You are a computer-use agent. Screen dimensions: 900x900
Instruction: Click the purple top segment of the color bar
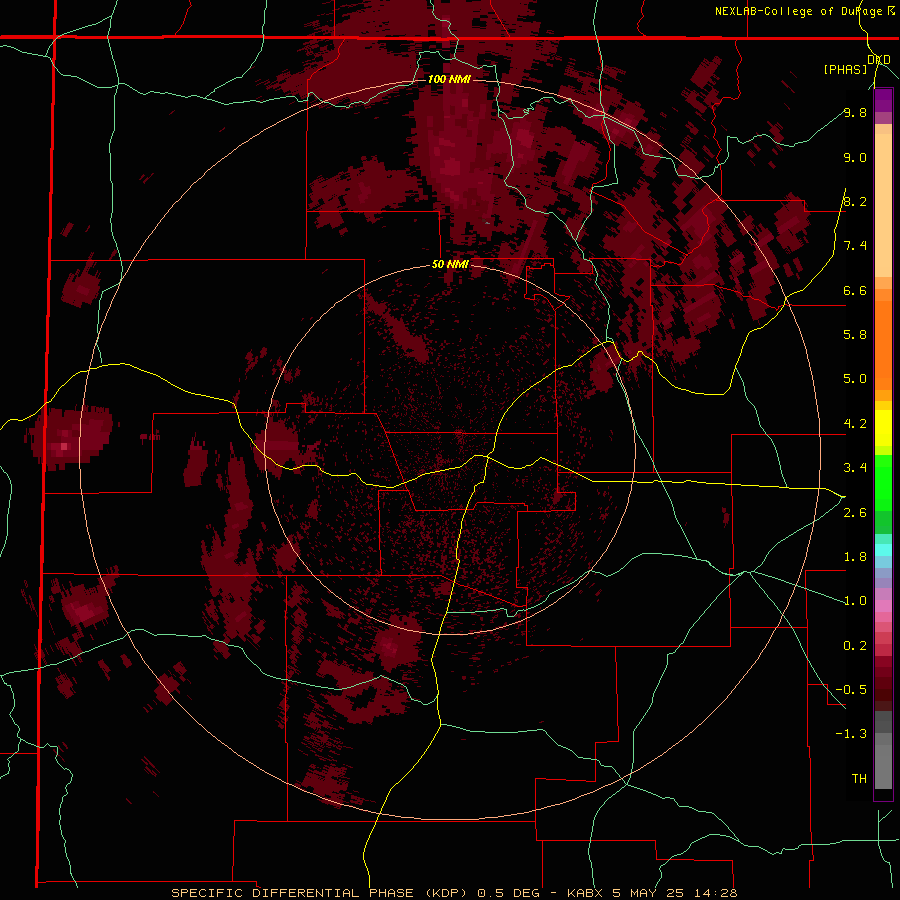[x=883, y=100]
